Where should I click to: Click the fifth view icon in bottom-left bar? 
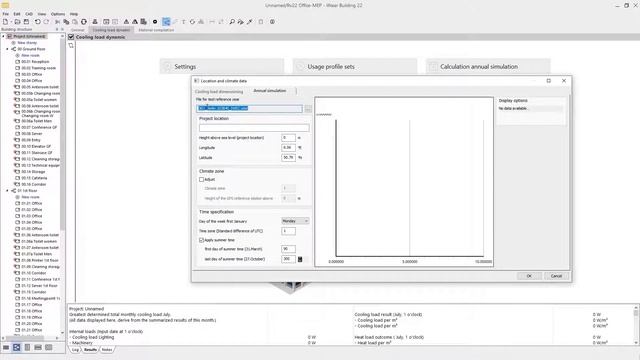(x=49, y=347)
